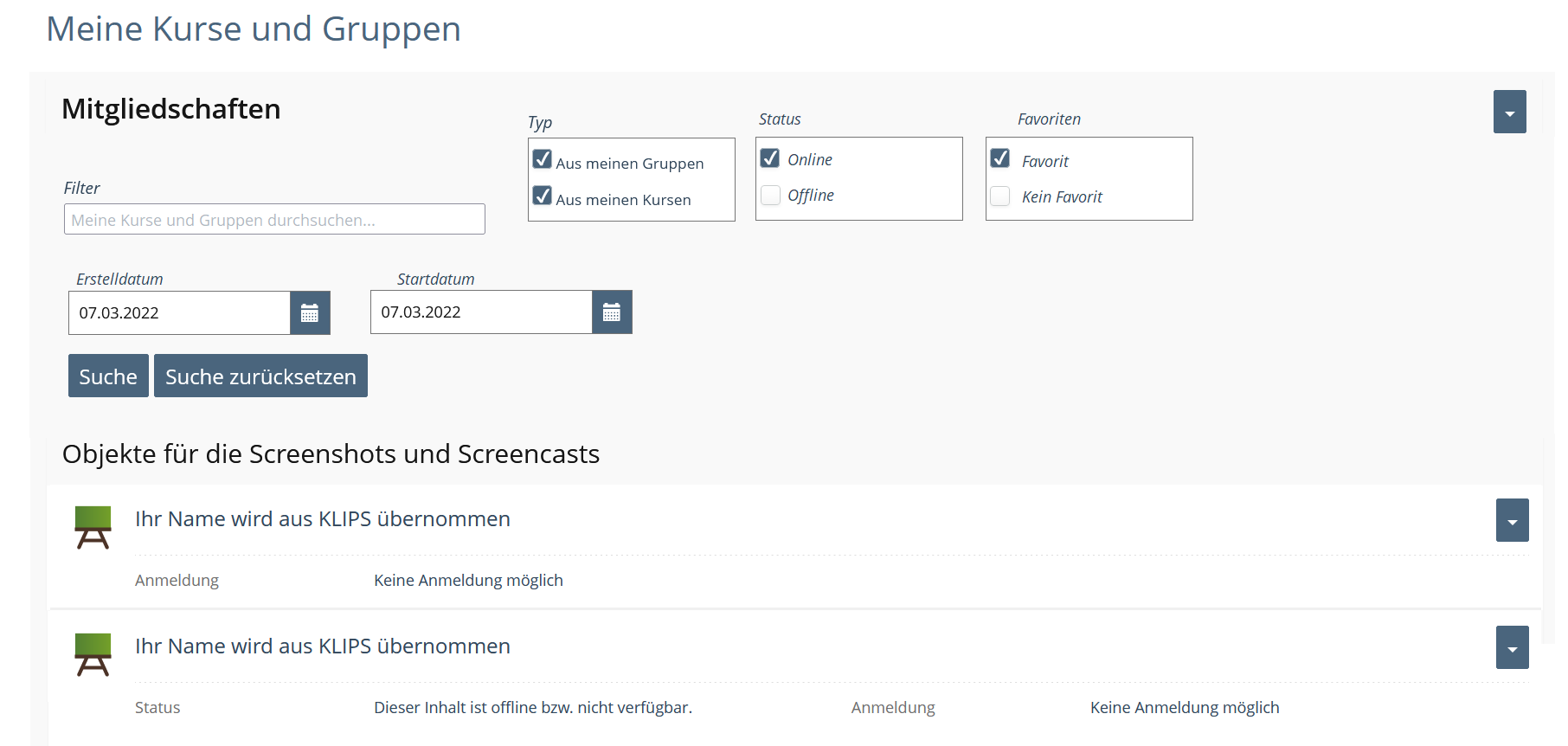
Task: Click into the Startdatum date field
Action: click(481, 312)
